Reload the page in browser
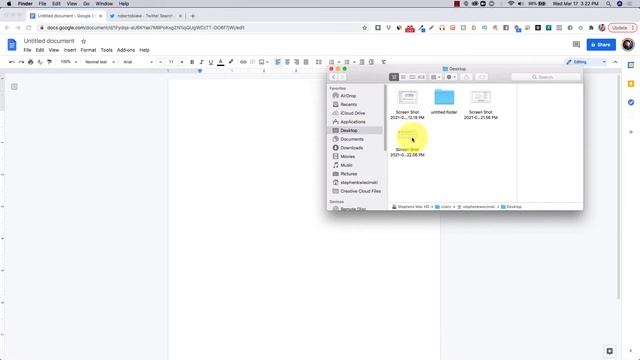Image resolution: width=640 pixels, height=360 pixels. coord(29,28)
